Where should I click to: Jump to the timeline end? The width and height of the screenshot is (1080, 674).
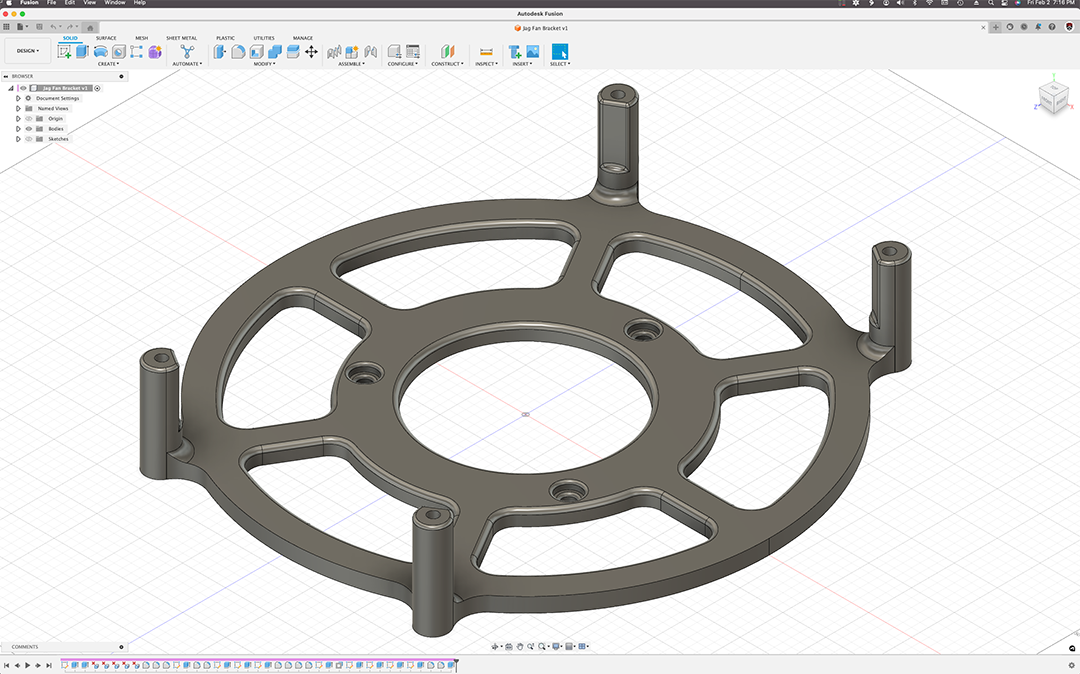pos(49,666)
